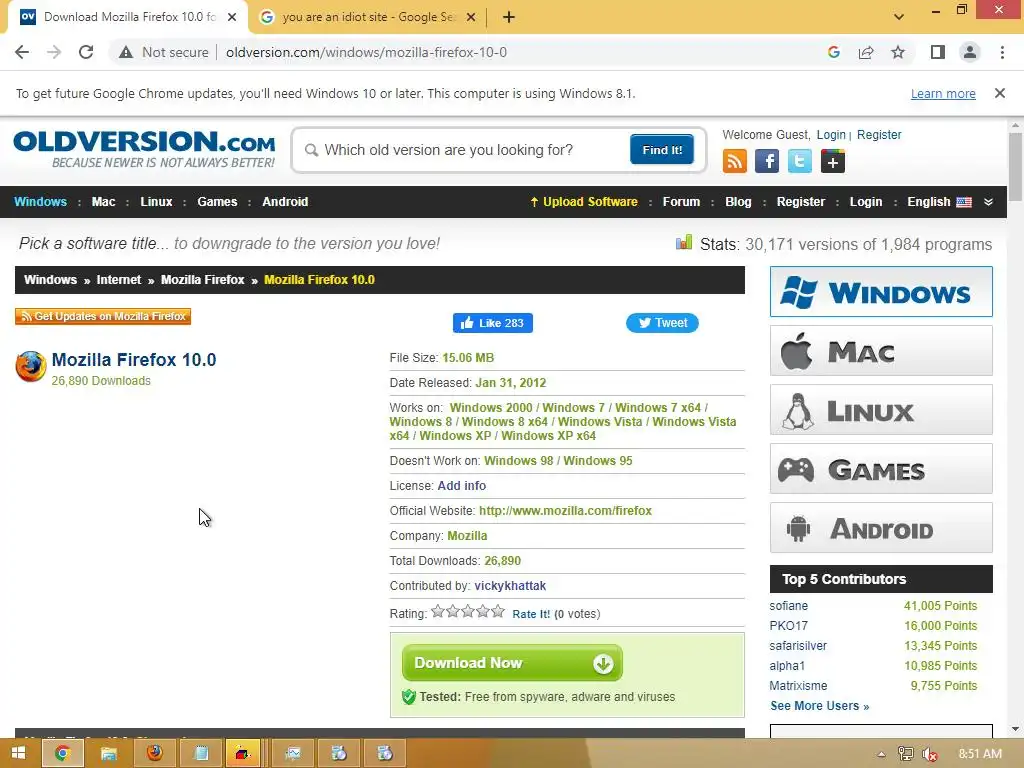Click the Android platform sidebar banner

(x=881, y=528)
